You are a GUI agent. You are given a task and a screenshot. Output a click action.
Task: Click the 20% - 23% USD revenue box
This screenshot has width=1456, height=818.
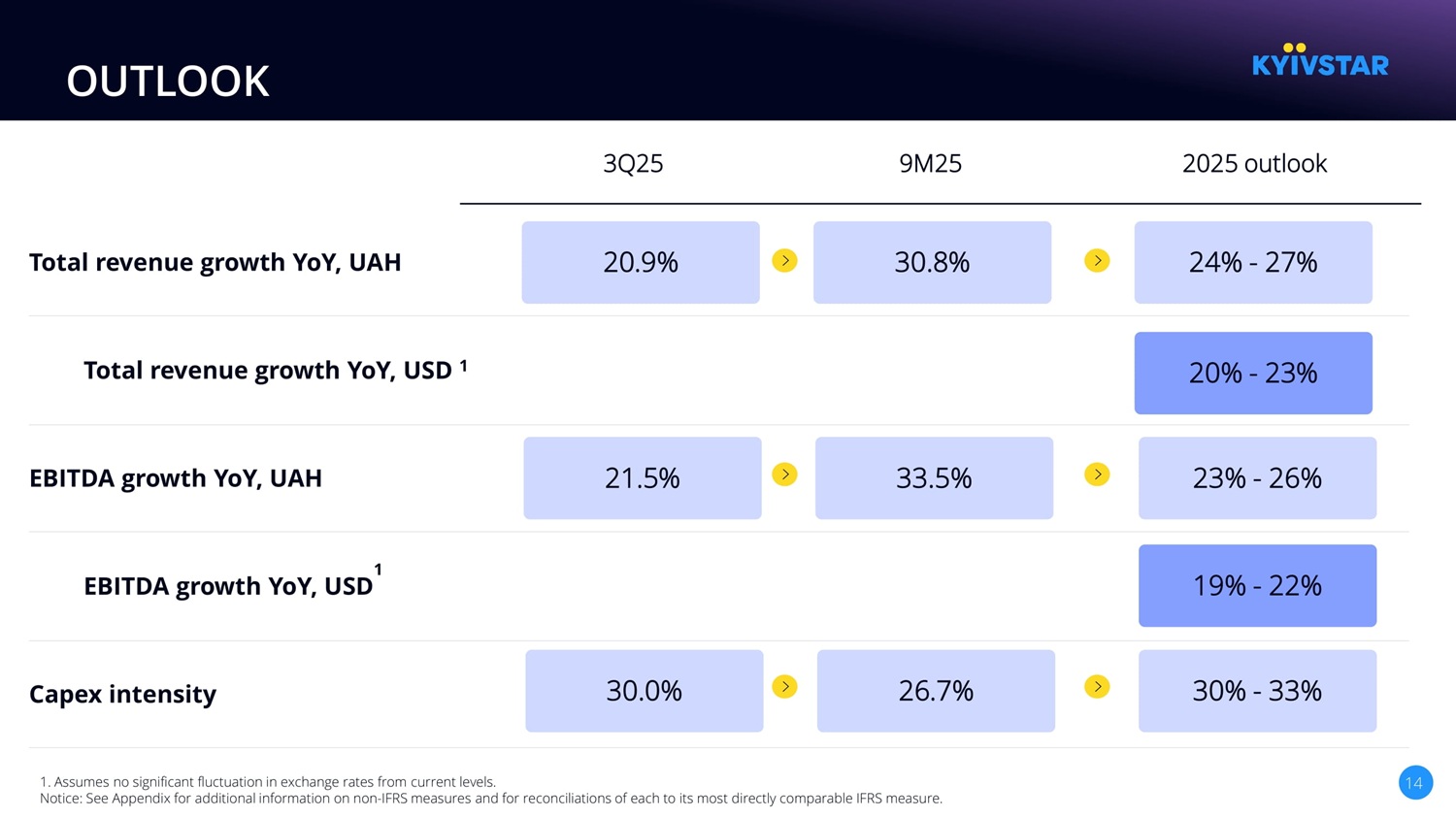(x=1253, y=374)
